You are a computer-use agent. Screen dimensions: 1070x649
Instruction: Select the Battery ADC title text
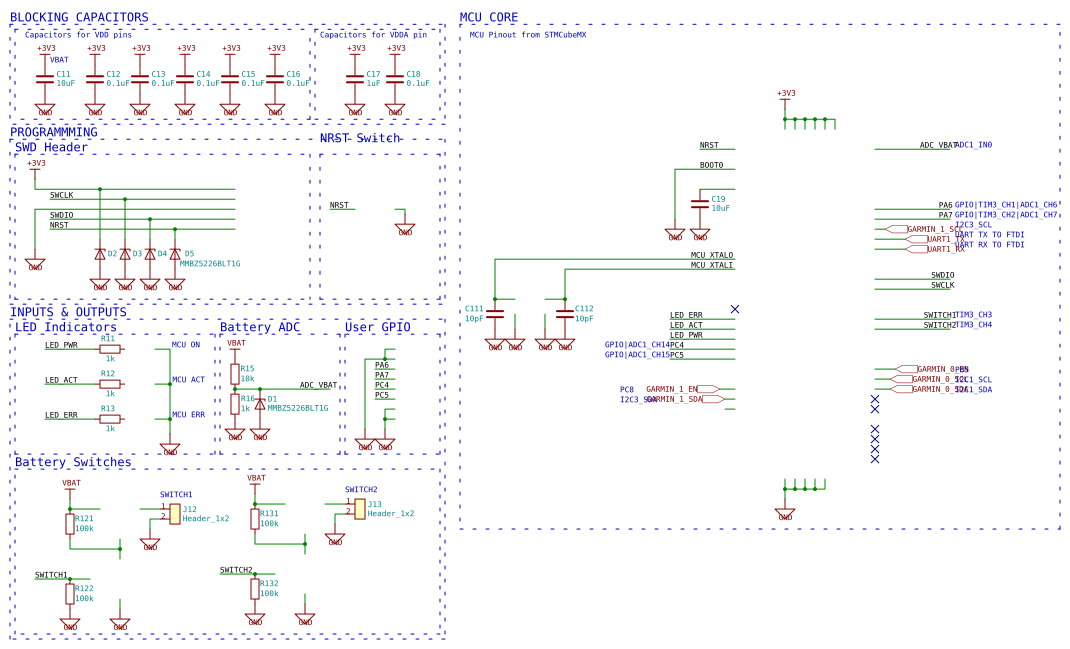260,328
